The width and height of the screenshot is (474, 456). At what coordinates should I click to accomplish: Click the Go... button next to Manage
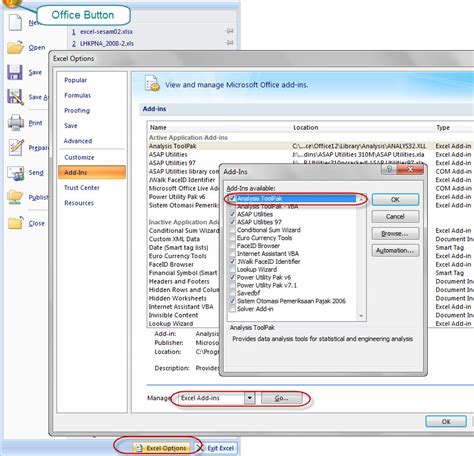[282, 398]
